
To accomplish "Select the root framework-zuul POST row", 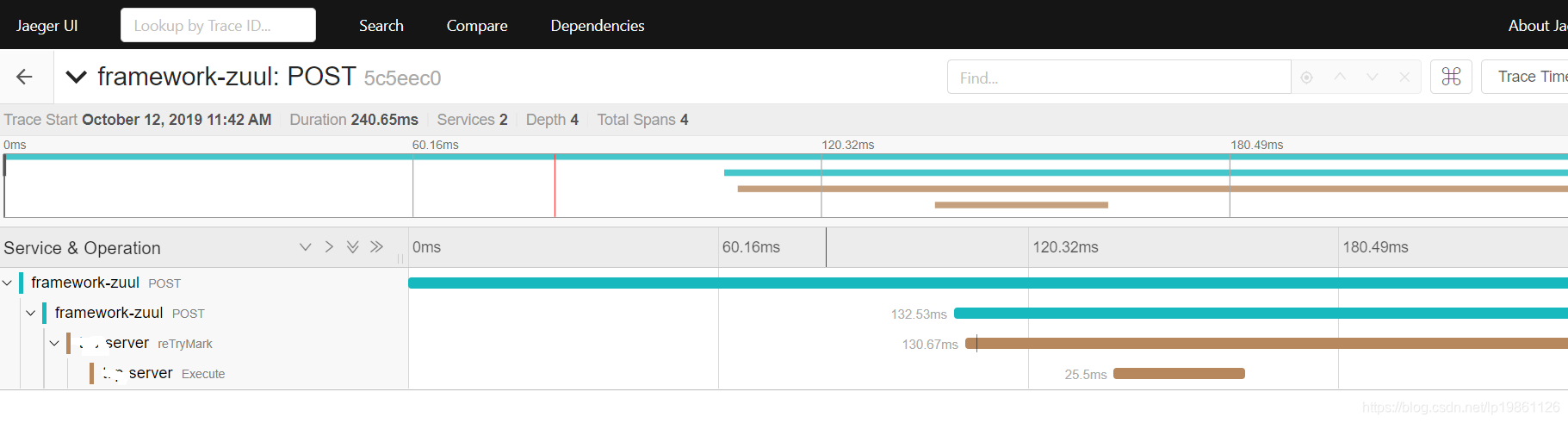I will [204, 283].
